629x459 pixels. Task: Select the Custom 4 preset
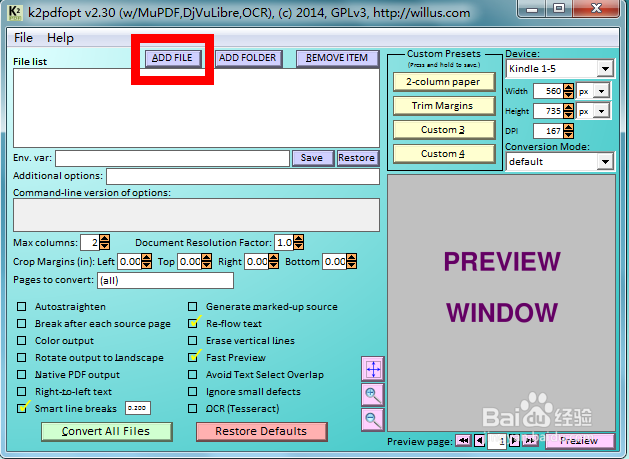tap(443, 154)
